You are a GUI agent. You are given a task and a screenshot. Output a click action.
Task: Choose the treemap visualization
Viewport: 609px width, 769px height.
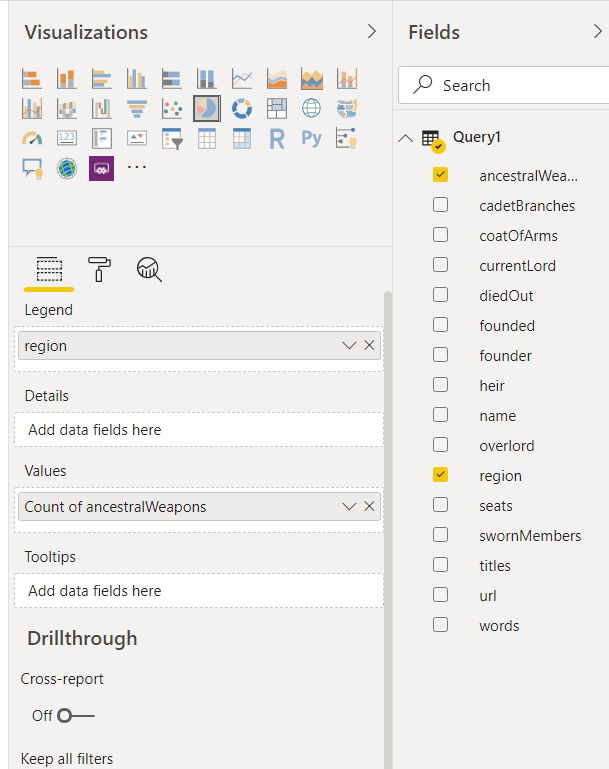(277, 108)
